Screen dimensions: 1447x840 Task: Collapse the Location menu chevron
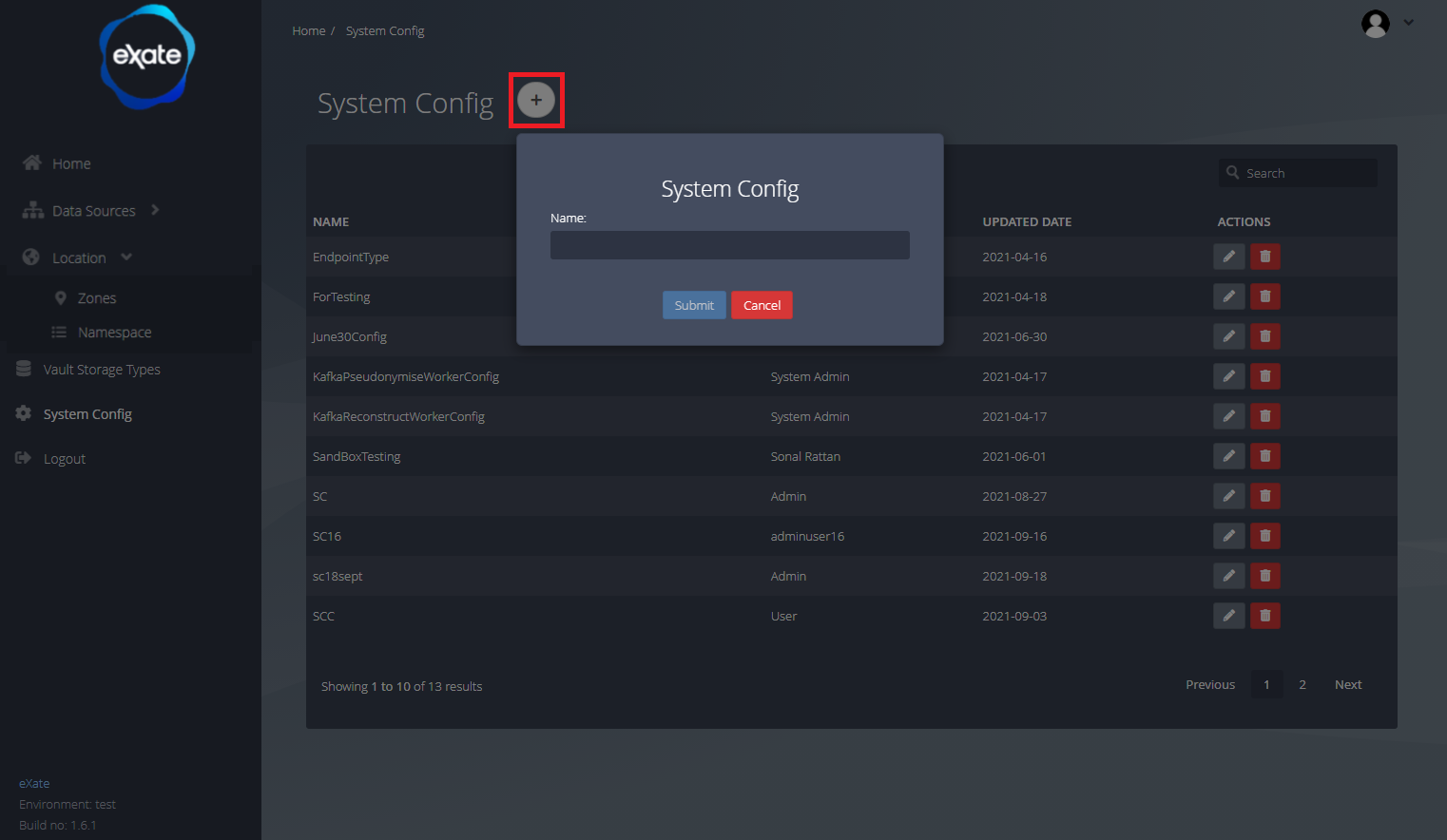(x=126, y=258)
